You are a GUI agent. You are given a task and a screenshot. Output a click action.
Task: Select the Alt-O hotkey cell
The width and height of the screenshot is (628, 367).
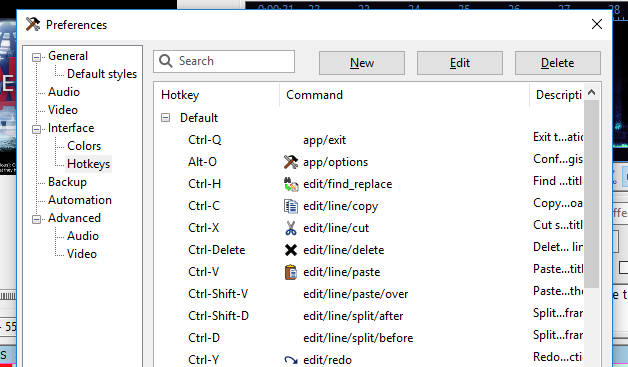pyautogui.click(x=202, y=162)
